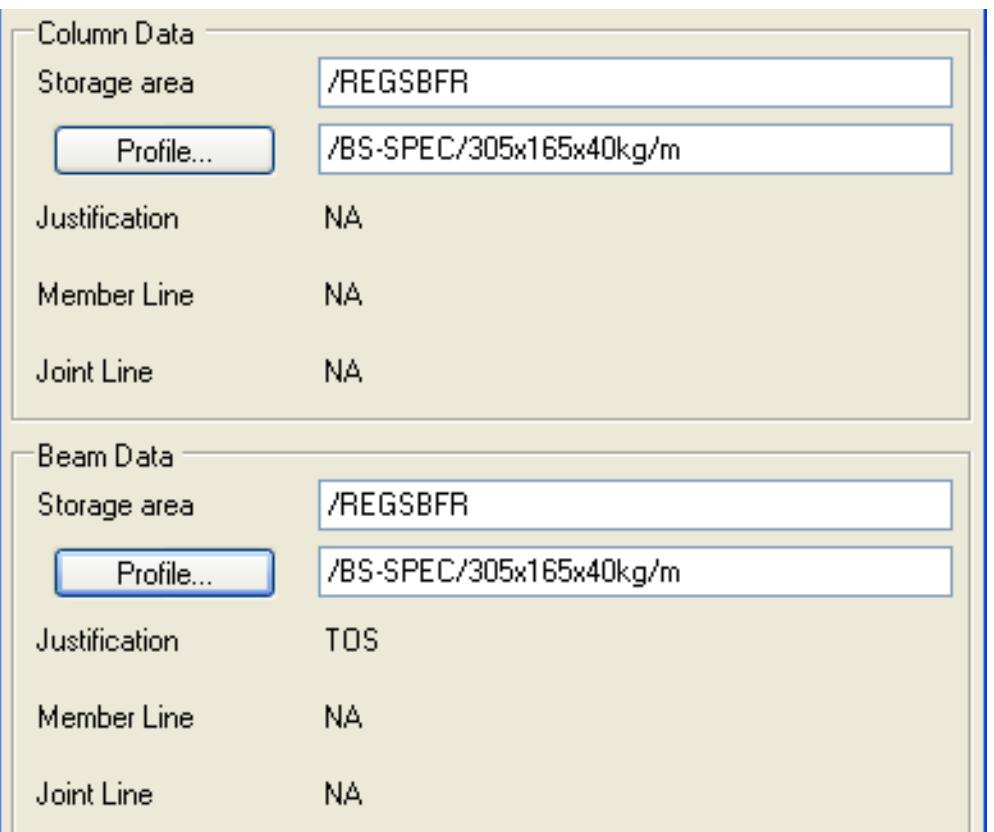
Task: Click the Profile button in Beam Data
Action: 164,575
